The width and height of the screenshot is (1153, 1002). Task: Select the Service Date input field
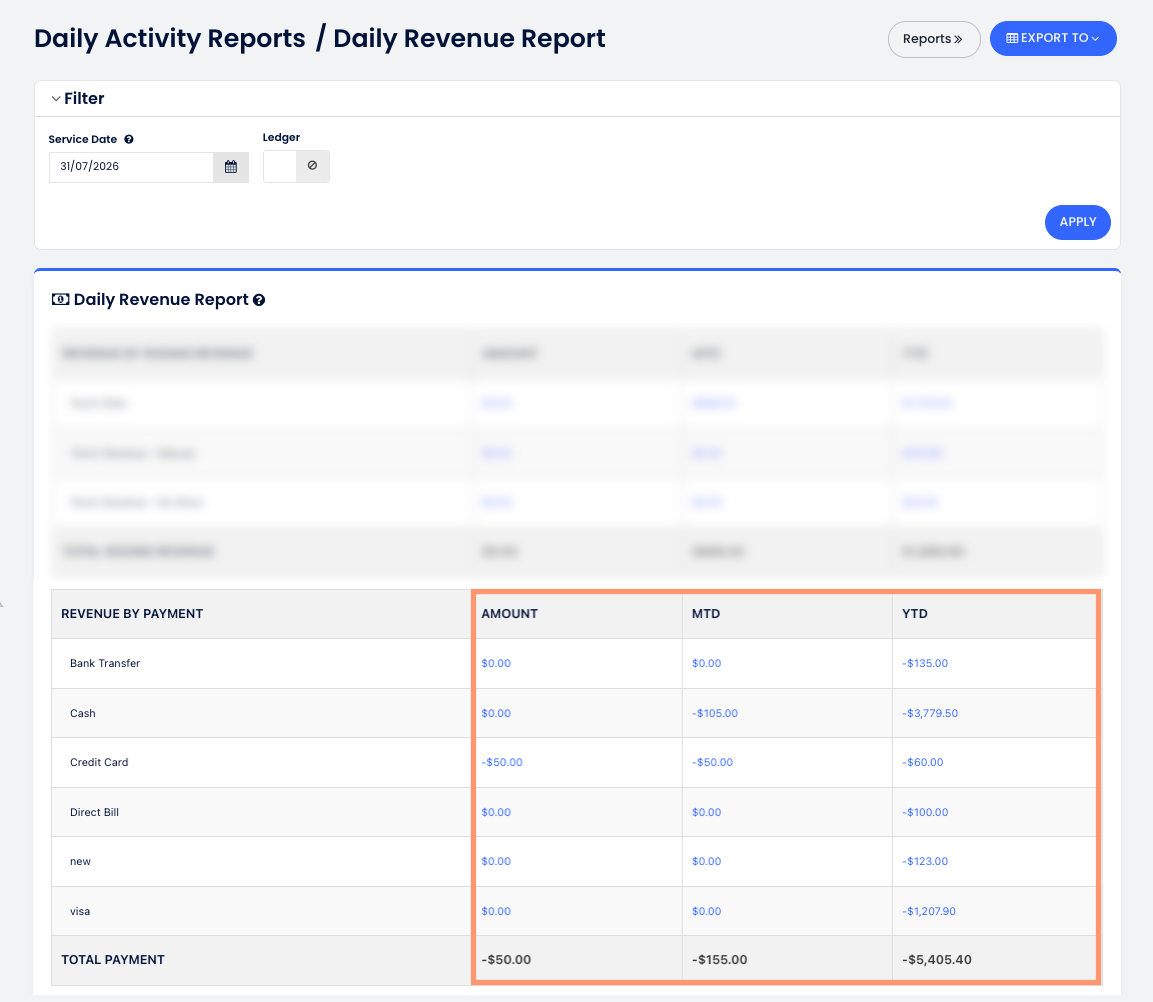[x=132, y=167]
